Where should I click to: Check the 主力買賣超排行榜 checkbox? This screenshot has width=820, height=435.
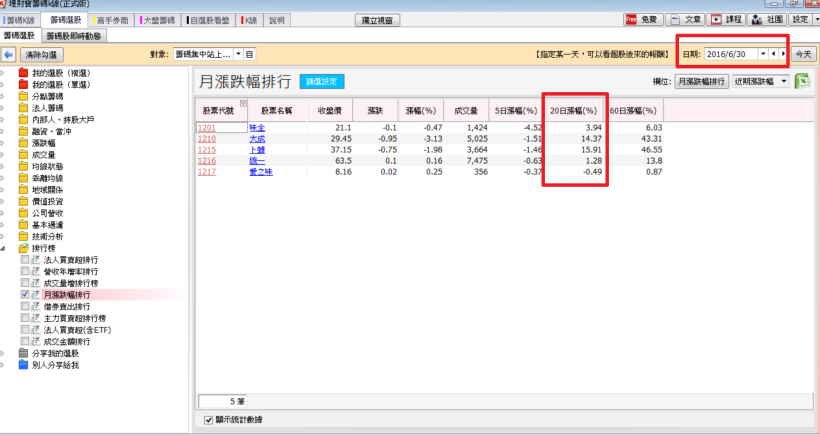[x=25, y=318]
